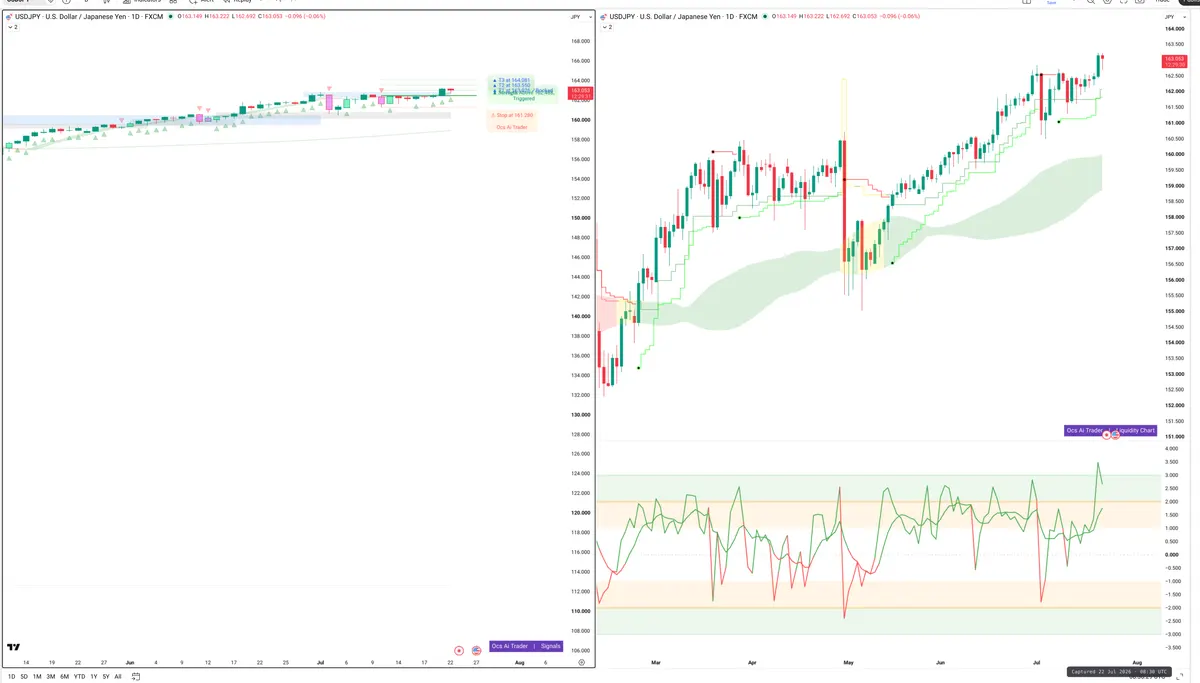Click the Japan flag event marker, left chart
Viewport: 1200px width, 683px height.
click(x=459, y=650)
